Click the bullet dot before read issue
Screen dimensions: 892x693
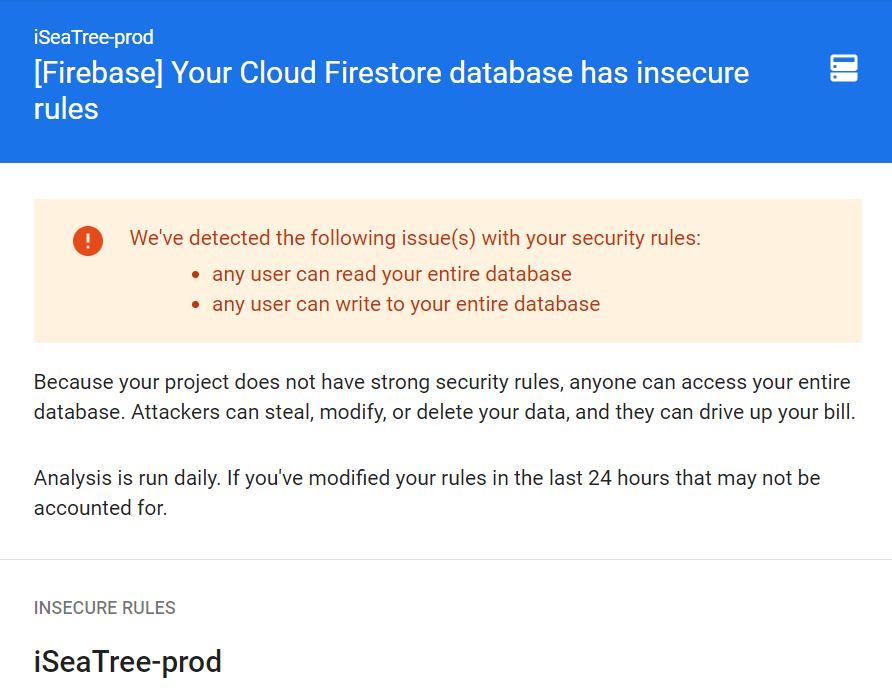[x=196, y=275]
